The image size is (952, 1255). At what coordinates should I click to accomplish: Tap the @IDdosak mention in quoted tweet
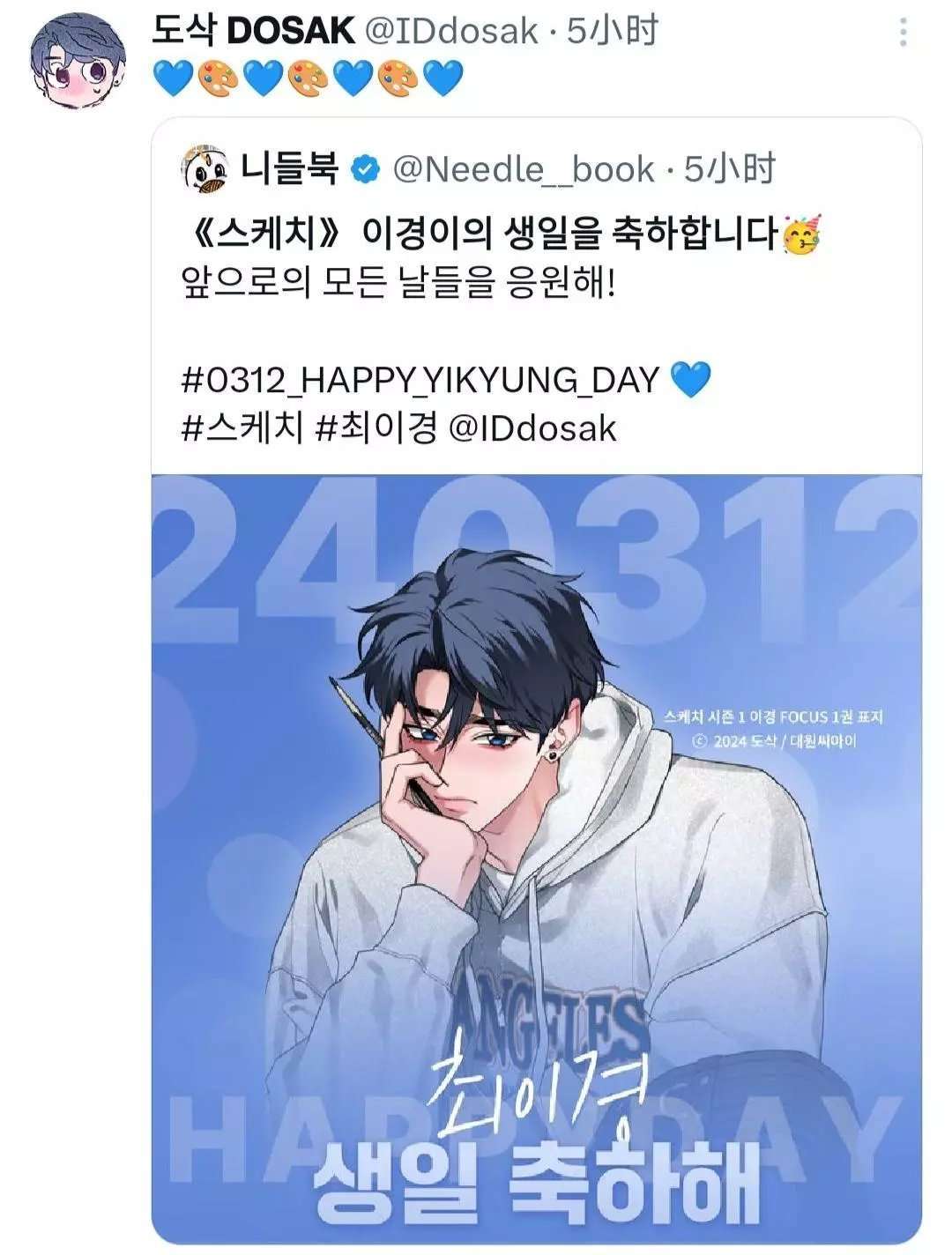tap(532, 428)
